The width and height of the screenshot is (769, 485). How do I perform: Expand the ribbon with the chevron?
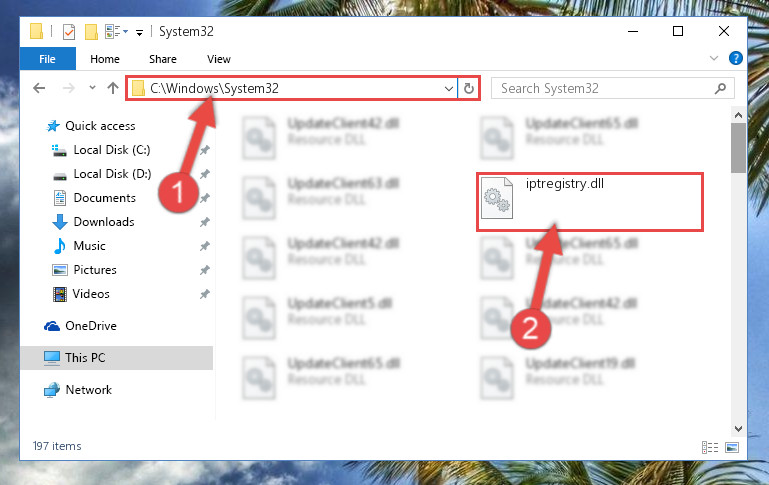714,58
